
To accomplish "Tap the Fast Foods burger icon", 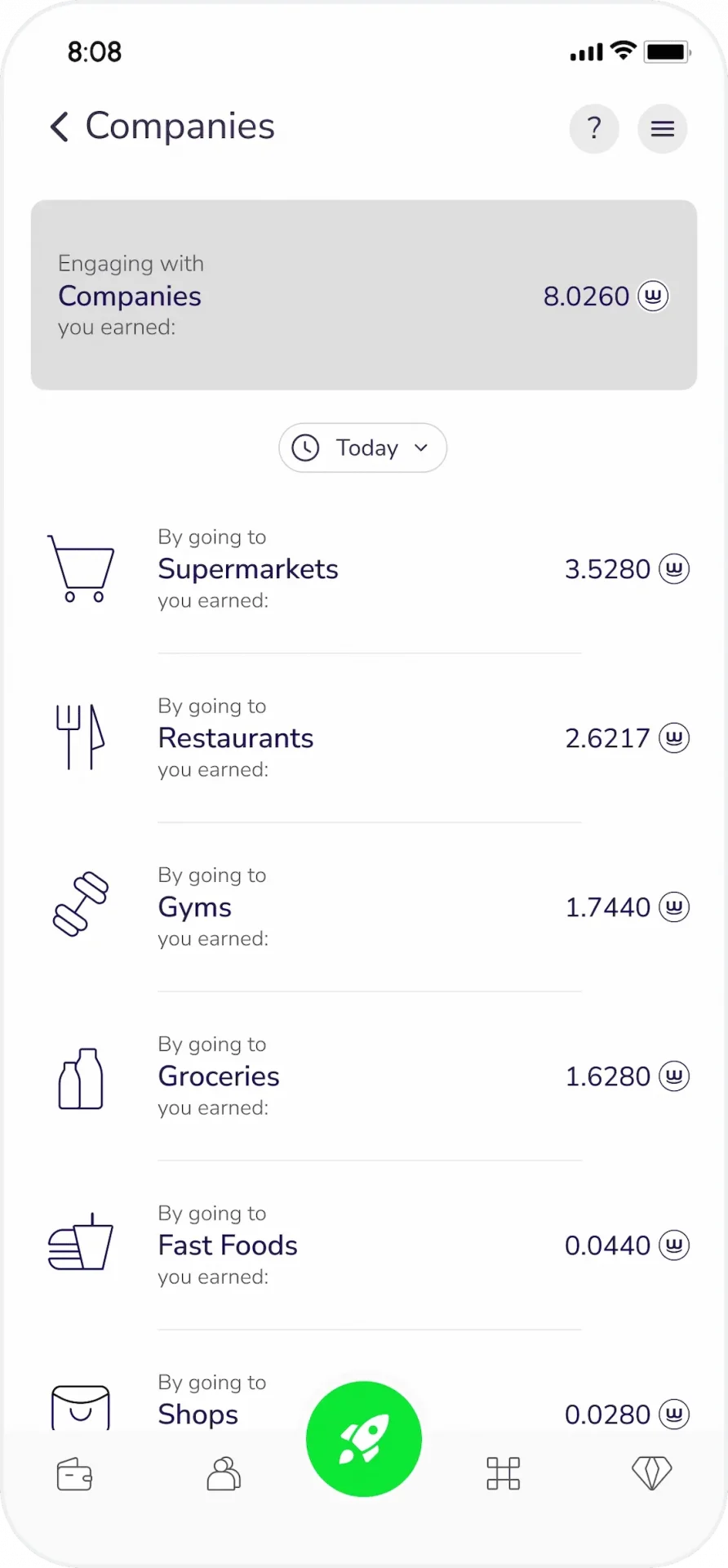I will coord(81,1241).
